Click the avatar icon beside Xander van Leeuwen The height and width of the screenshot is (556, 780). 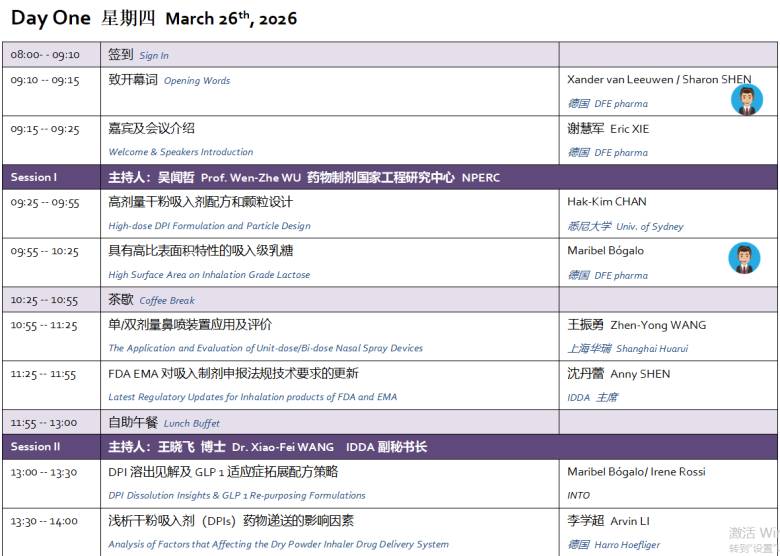(745, 100)
